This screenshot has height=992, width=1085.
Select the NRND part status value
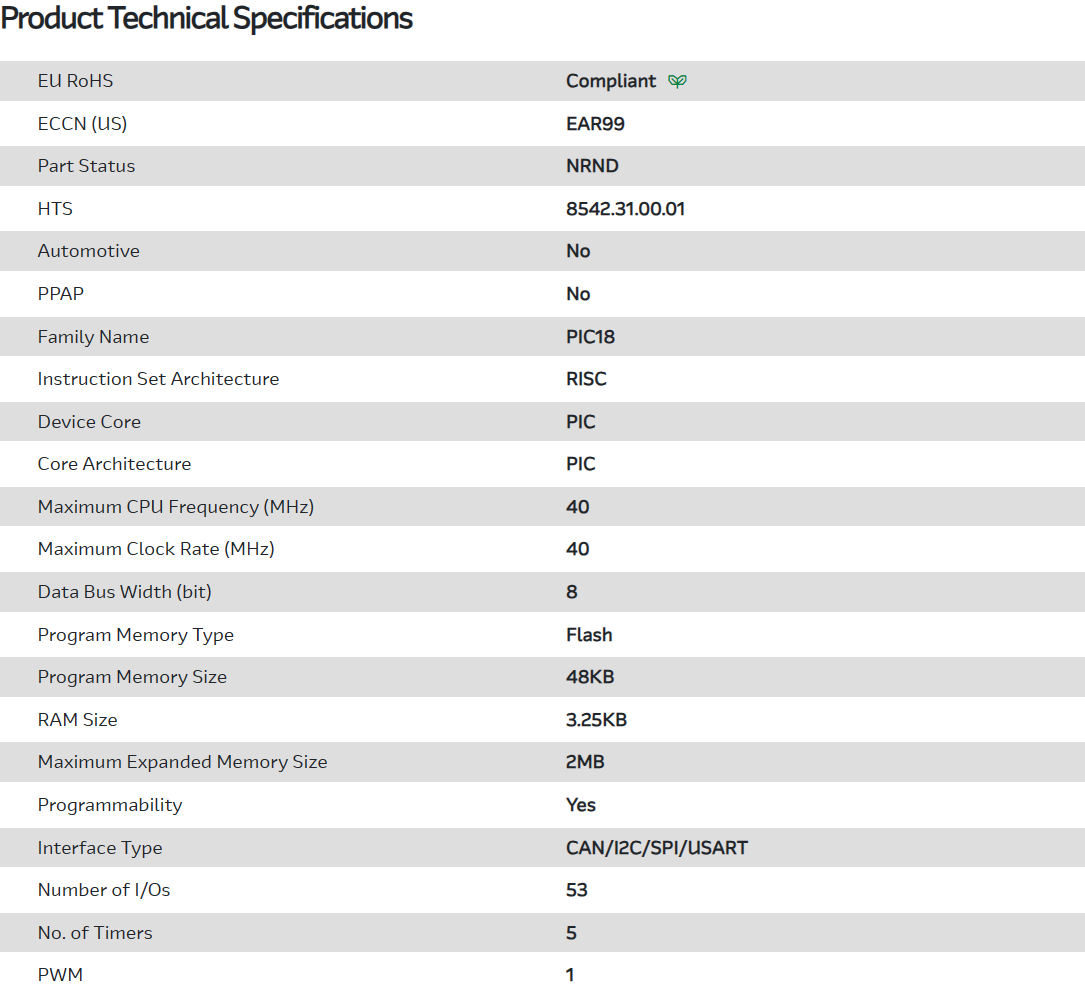[x=592, y=166]
